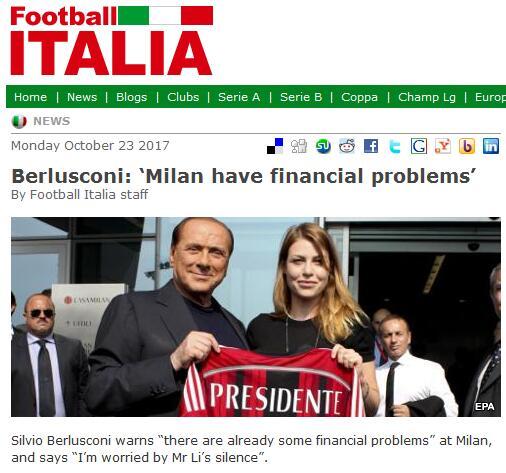Share via the Bebo icon
This screenshot has height=473, width=506.
click(x=467, y=146)
